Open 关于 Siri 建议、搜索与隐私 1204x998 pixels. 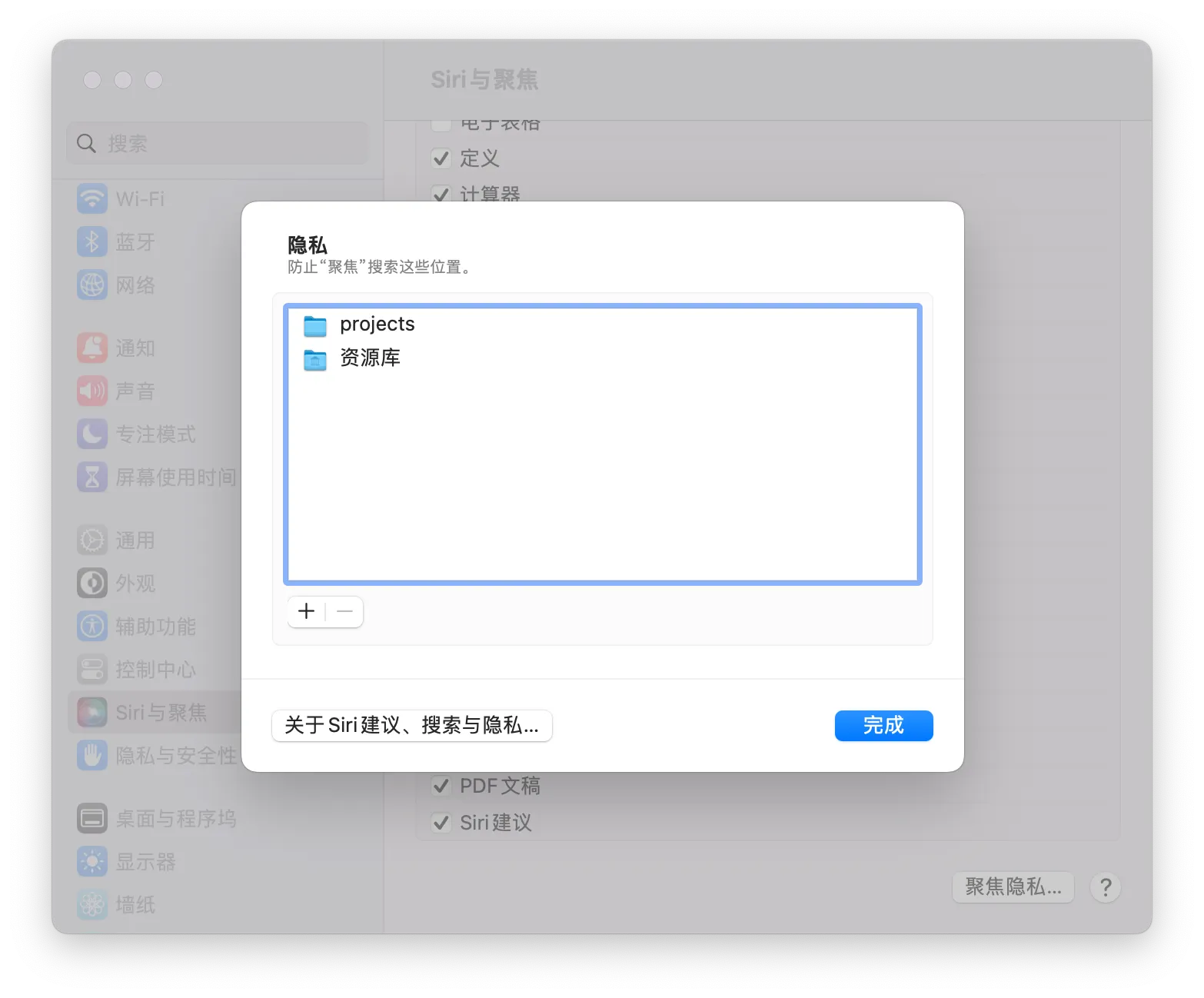pos(412,725)
